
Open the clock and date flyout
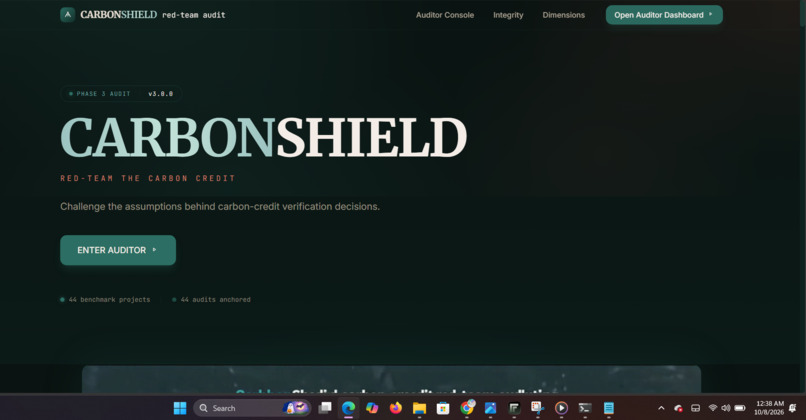point(769,408)
